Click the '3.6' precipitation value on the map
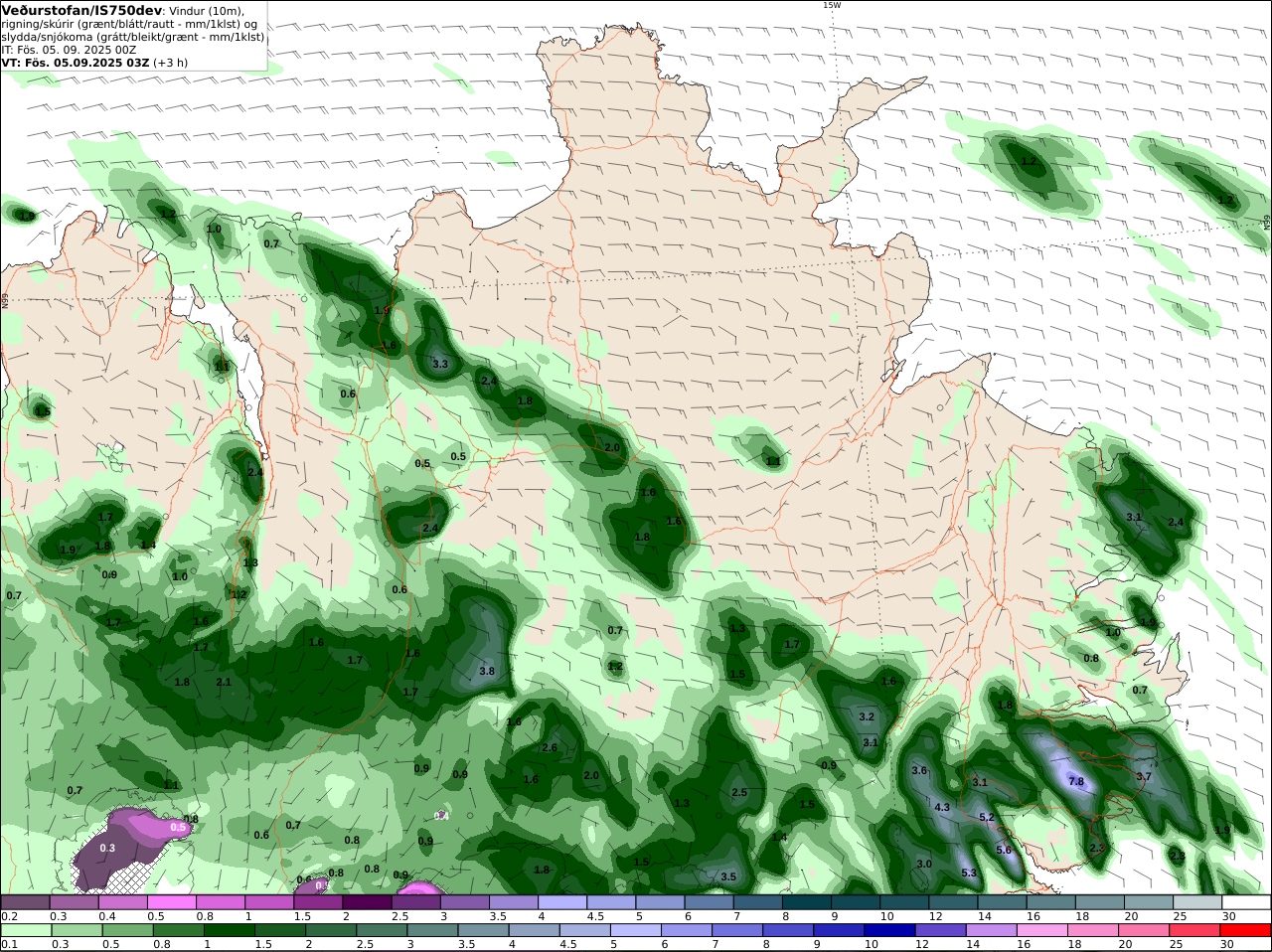The height and width of the screenshot is (952, 1272). coord(919,770)
